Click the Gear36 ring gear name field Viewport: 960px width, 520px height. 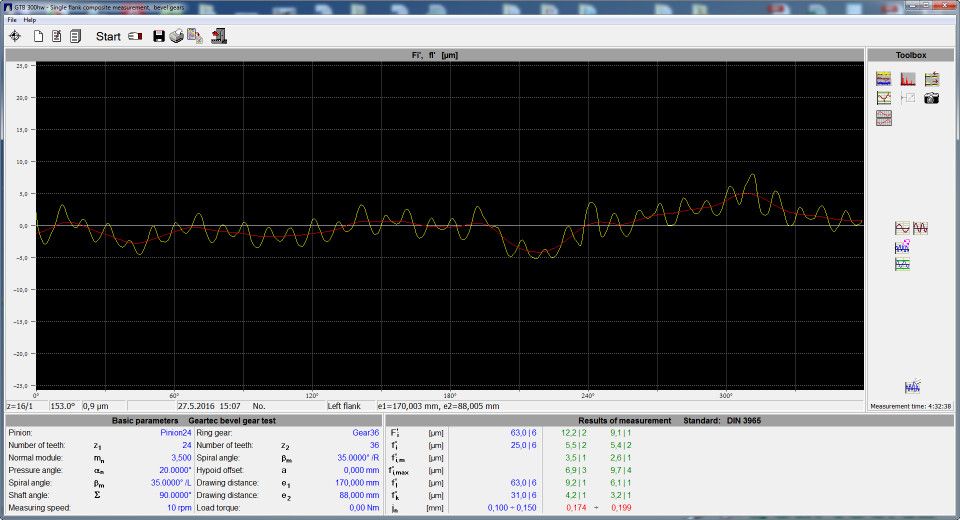tap(364, 433)
